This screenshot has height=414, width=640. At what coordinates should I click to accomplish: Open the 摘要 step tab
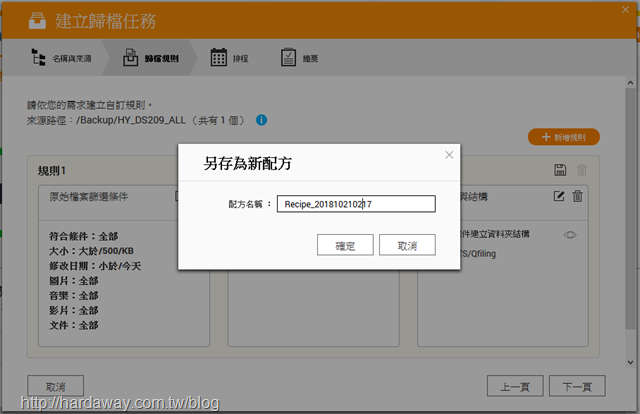[299, 58]
